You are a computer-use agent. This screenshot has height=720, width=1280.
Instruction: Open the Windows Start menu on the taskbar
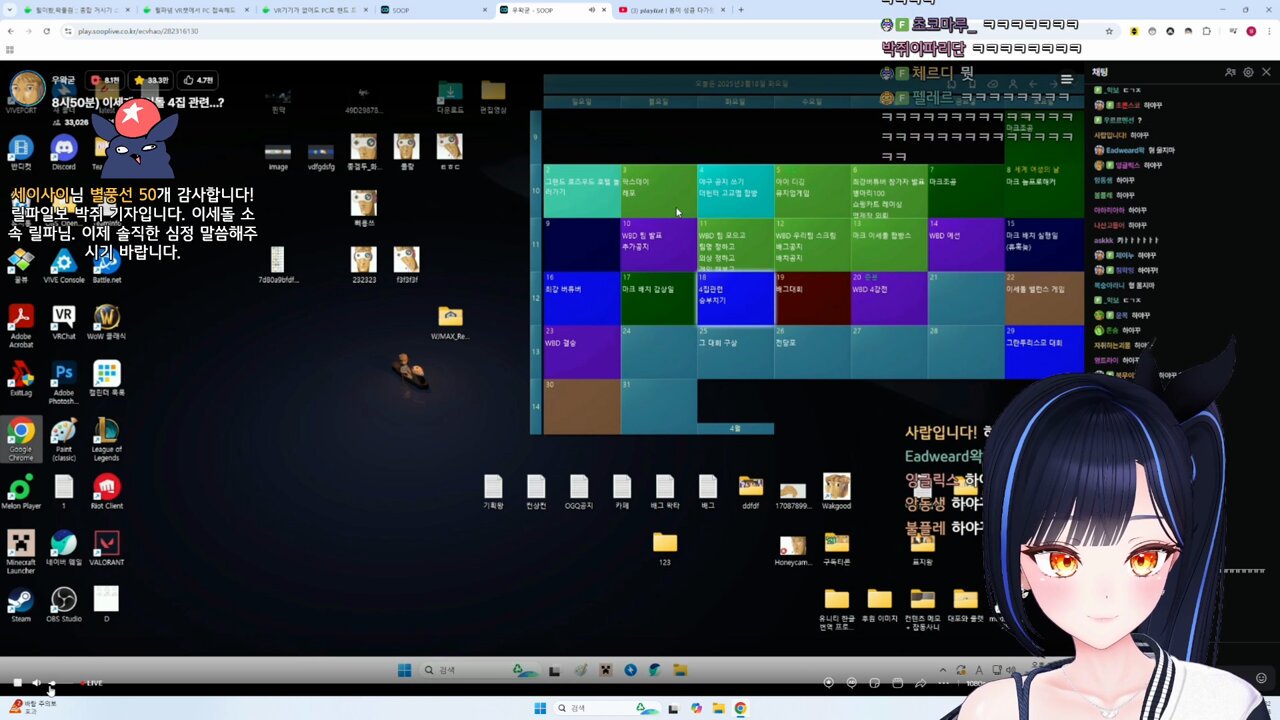pyautogui.click(x=540, y=708)
